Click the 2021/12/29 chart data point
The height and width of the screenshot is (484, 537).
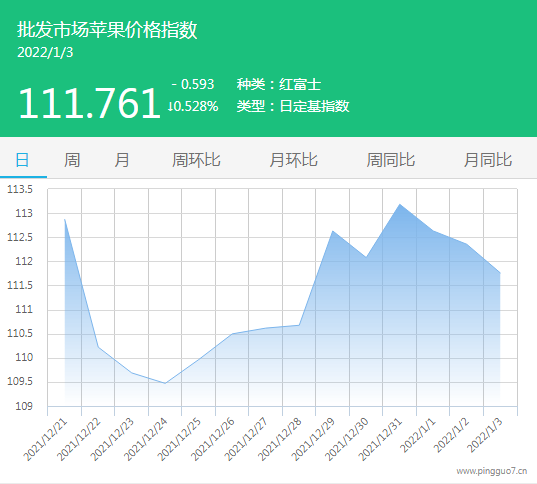[333, 231]
